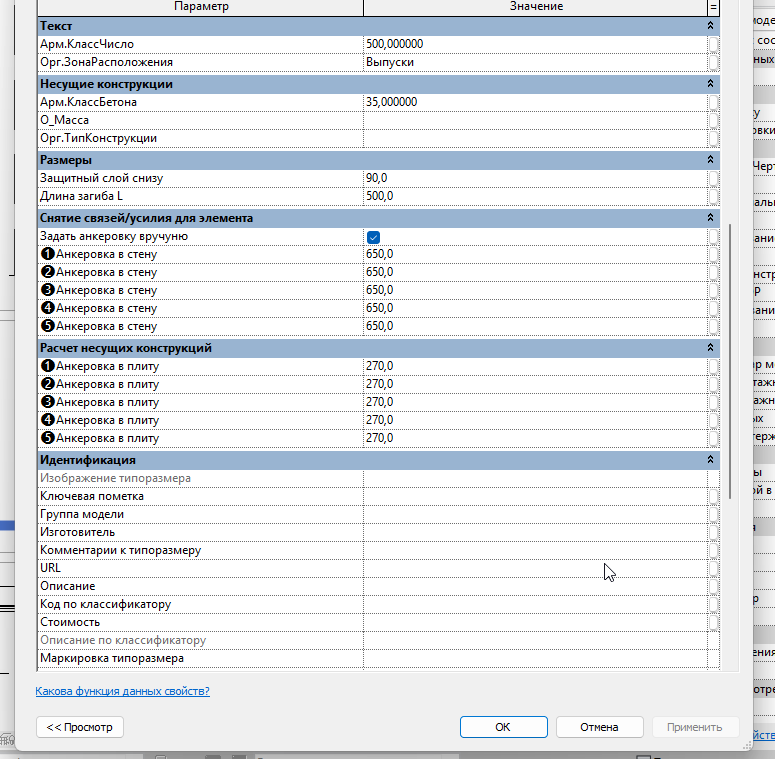
Task: Click the associate button for ❶Анкеровка в стену
Action: [x=713, y=254]
